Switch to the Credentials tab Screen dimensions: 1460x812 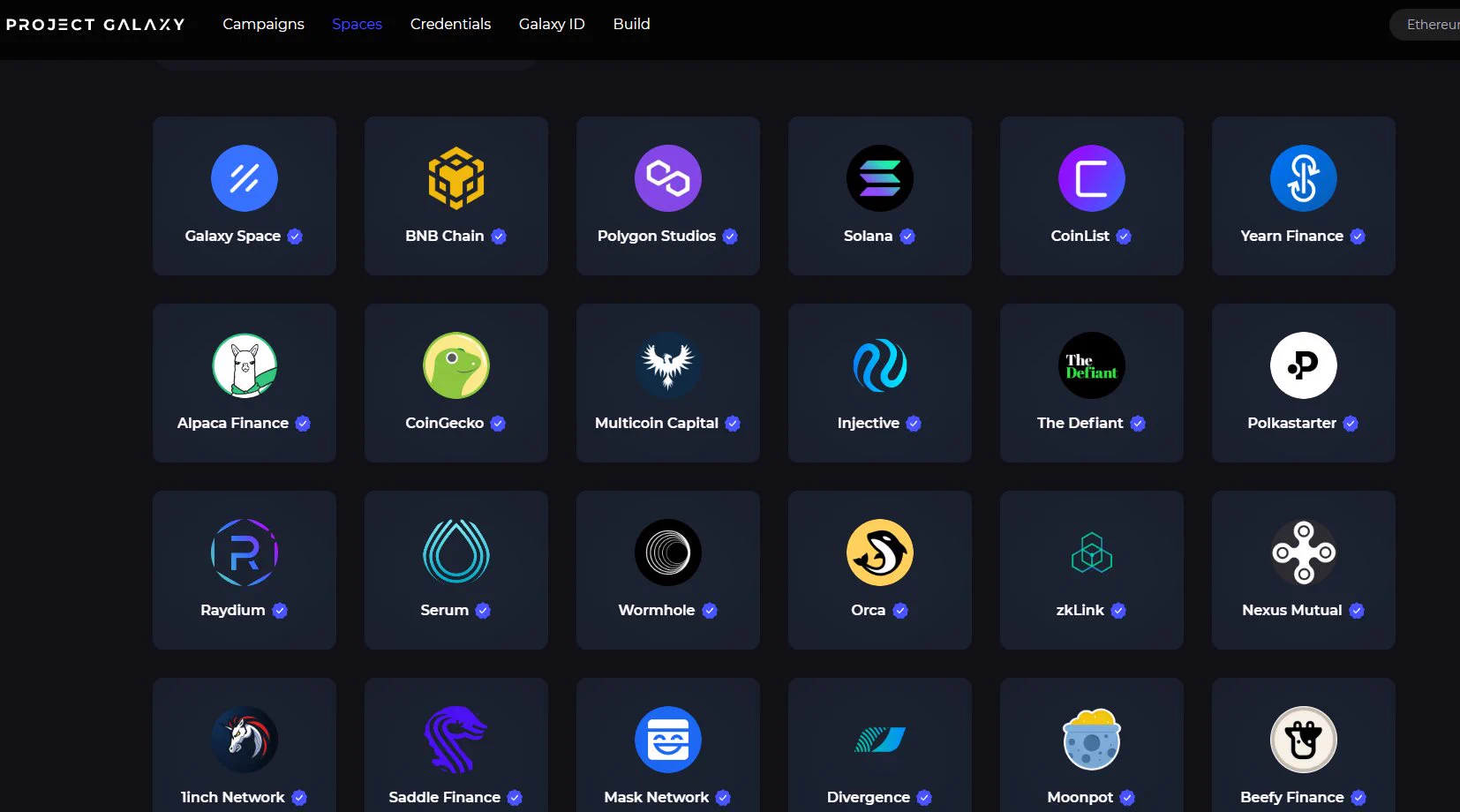(x=450, y=24)
